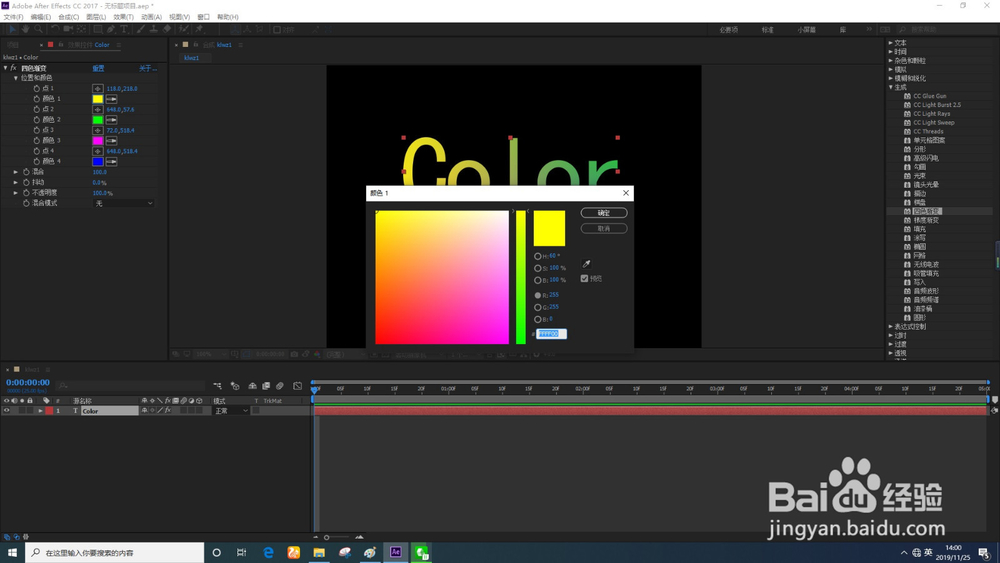Select the Clone Stamp tool

(154, 29)
